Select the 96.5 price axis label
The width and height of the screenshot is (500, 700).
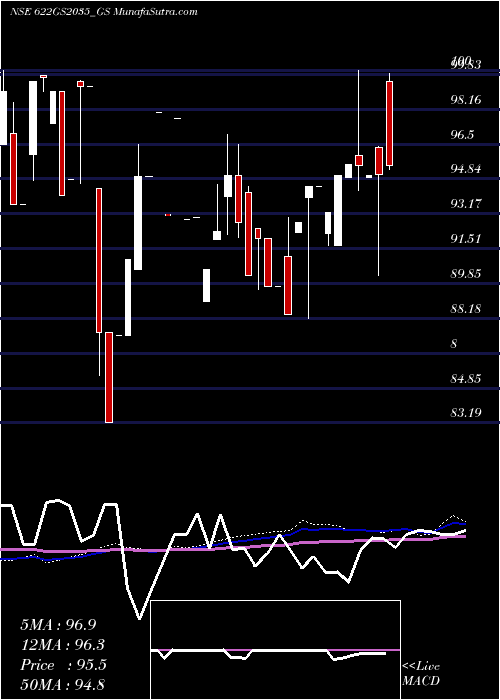click(462, 134)
